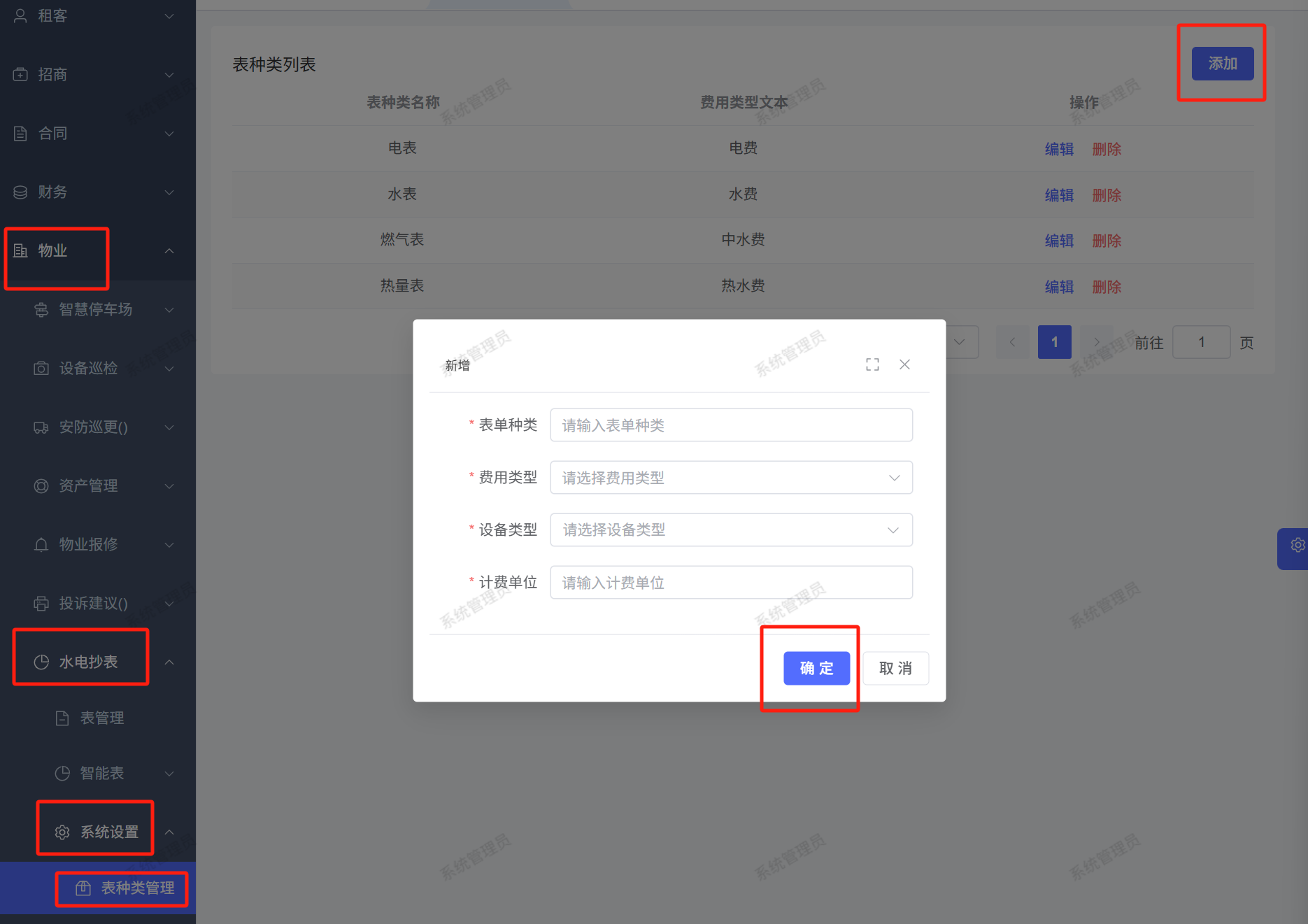Click the 招商 icon in sidebar

pyautogui.click(x=20, y=75)
